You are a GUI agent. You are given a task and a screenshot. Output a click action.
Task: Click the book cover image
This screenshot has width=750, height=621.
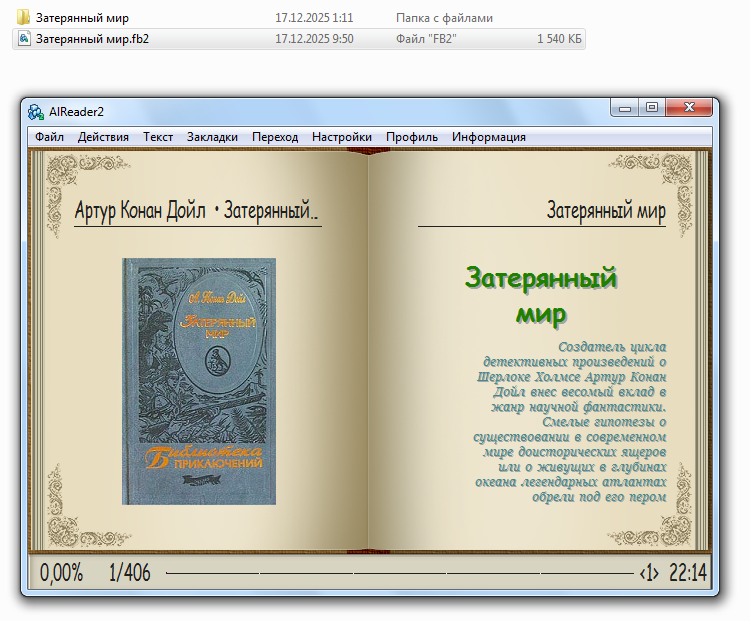199,381
